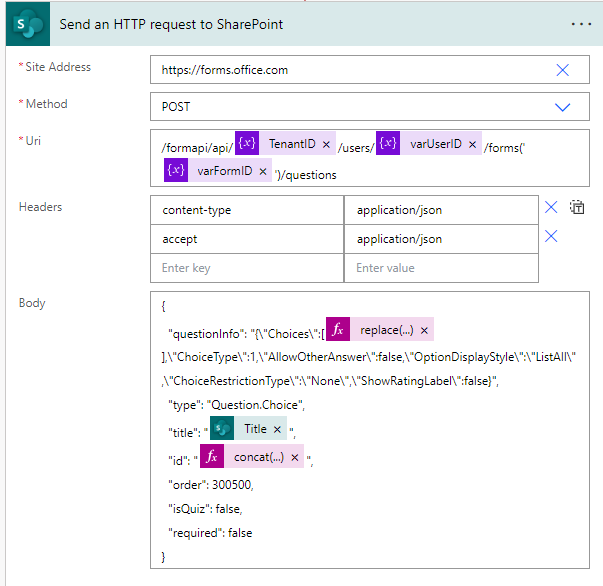Click the TenantID variable icon in Uri
The image size is (603, 586).
pos(247,143)
